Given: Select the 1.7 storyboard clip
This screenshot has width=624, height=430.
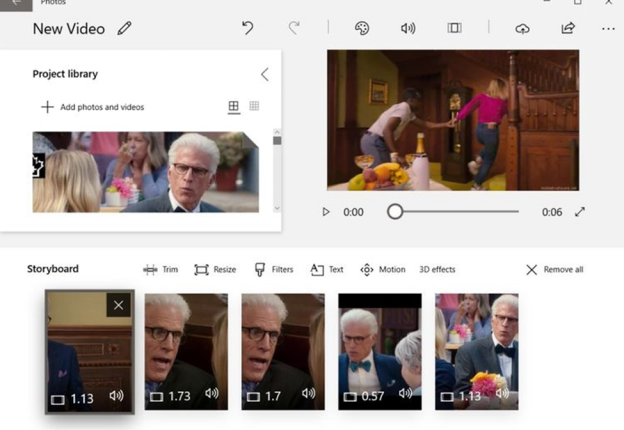Looking at the screenshot, I should 283,352.
